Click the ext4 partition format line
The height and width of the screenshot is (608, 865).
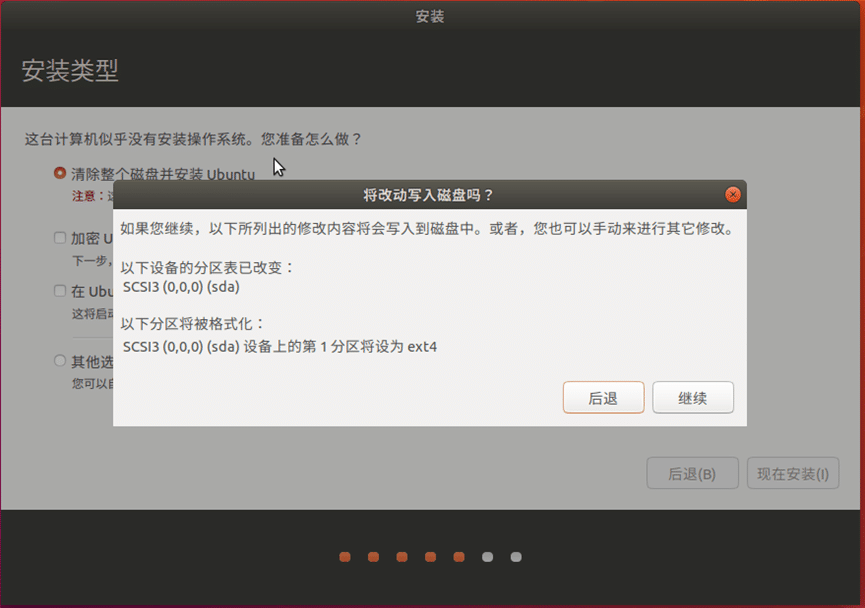point(279,347)
